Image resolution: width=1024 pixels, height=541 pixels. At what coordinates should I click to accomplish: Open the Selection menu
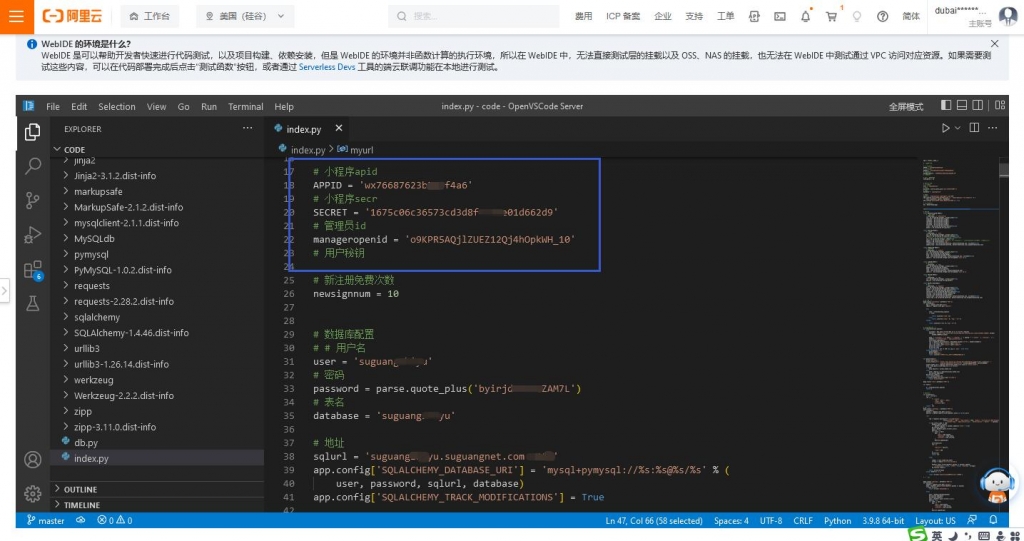click(117, 107)
